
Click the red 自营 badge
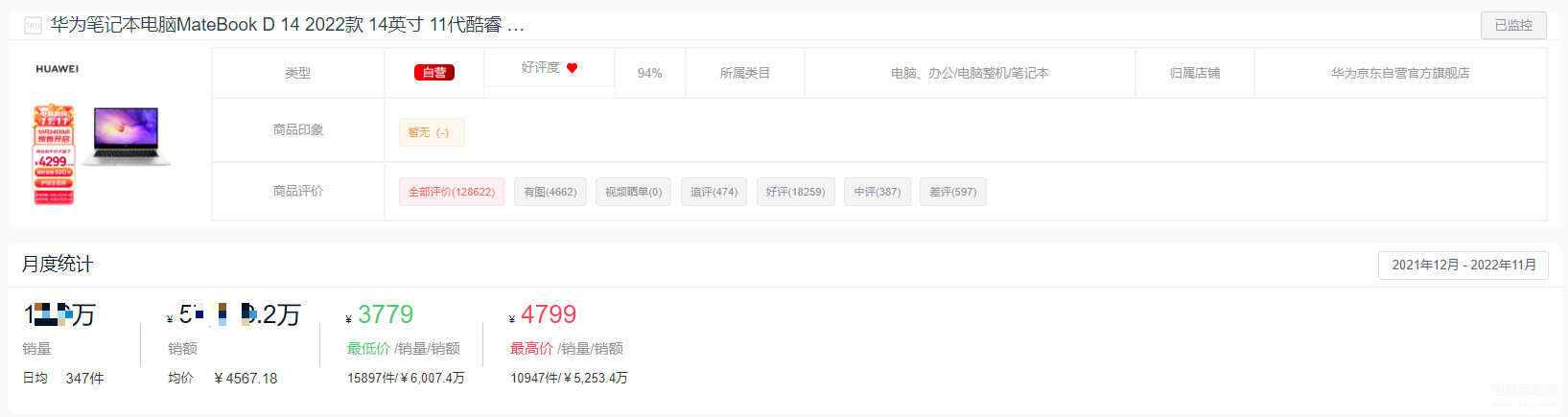tap(434, 73)
